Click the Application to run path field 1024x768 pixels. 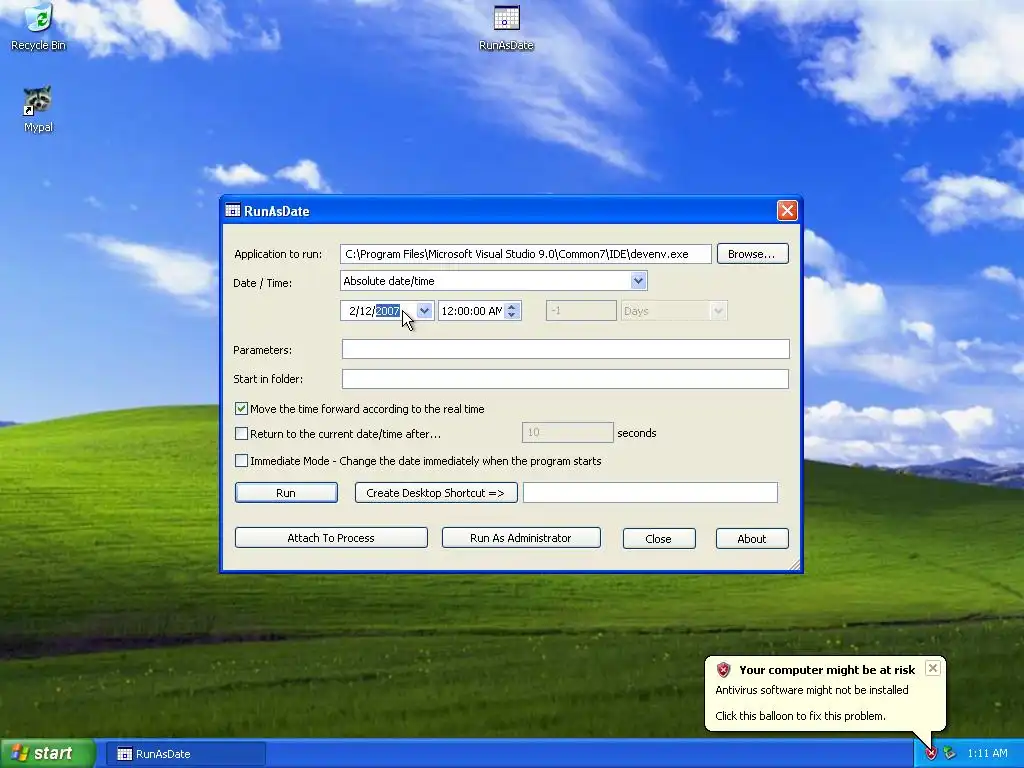(526, 254)
